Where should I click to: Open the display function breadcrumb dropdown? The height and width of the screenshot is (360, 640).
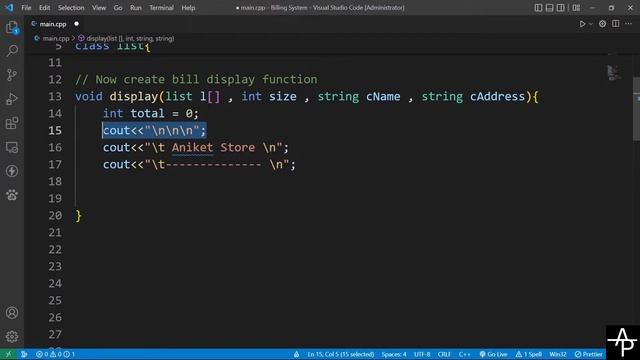click(130, 38)
